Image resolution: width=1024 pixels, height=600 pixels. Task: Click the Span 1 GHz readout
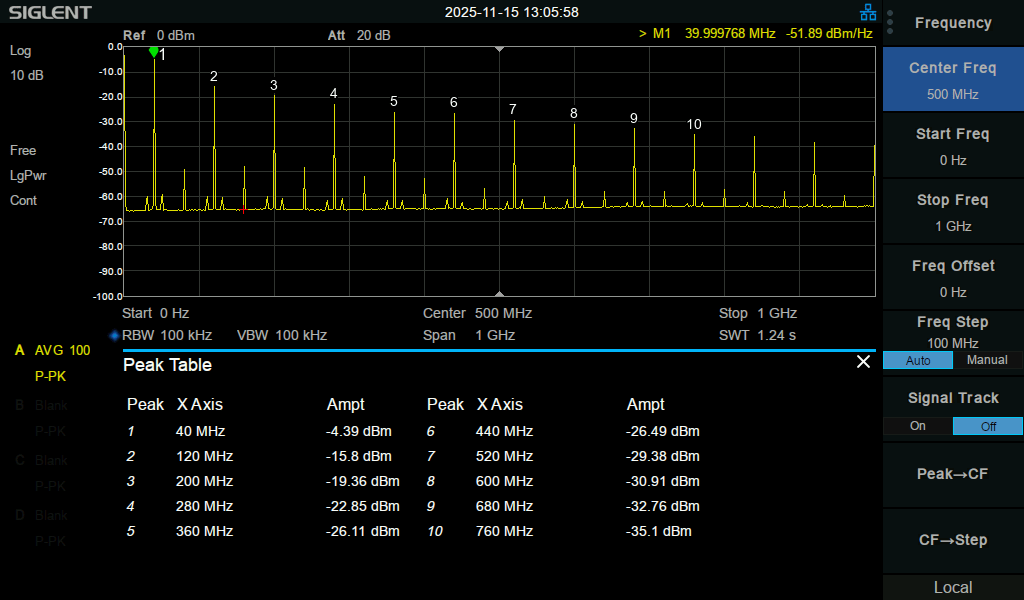pos(469,336)
